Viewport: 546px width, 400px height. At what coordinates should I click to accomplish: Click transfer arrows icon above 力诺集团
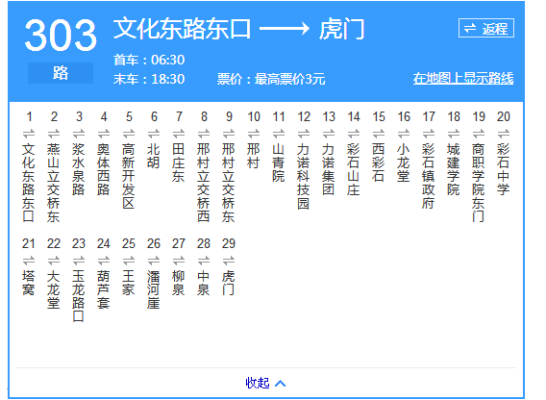click(x=329, y=133)
